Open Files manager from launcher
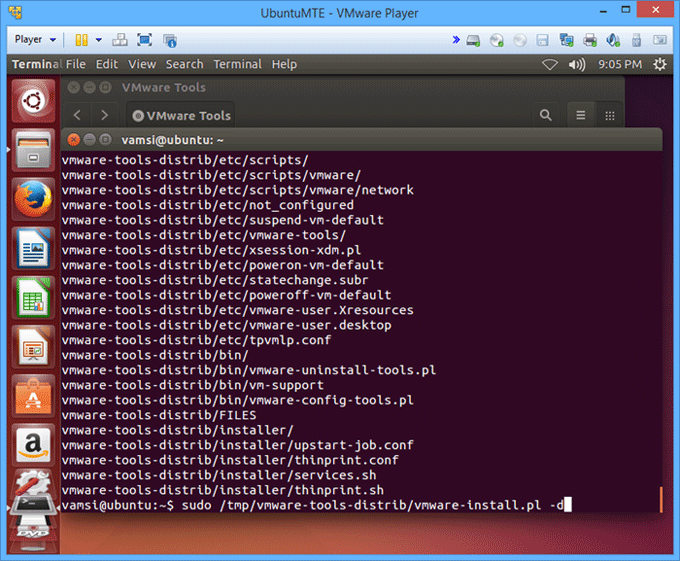This screenshot has width=680, height=561. click(33, 150)
